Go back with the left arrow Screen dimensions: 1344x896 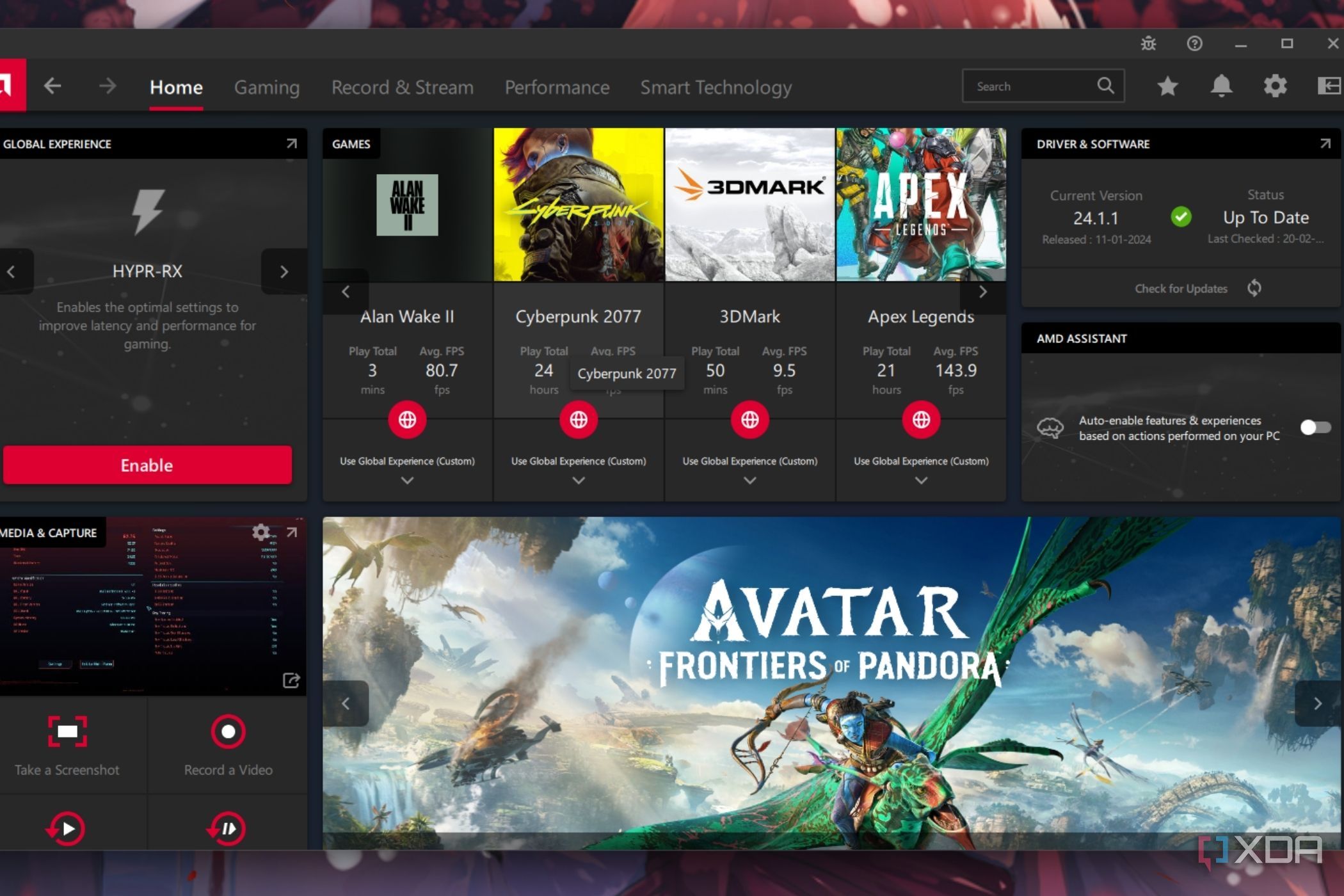point(52,86)
